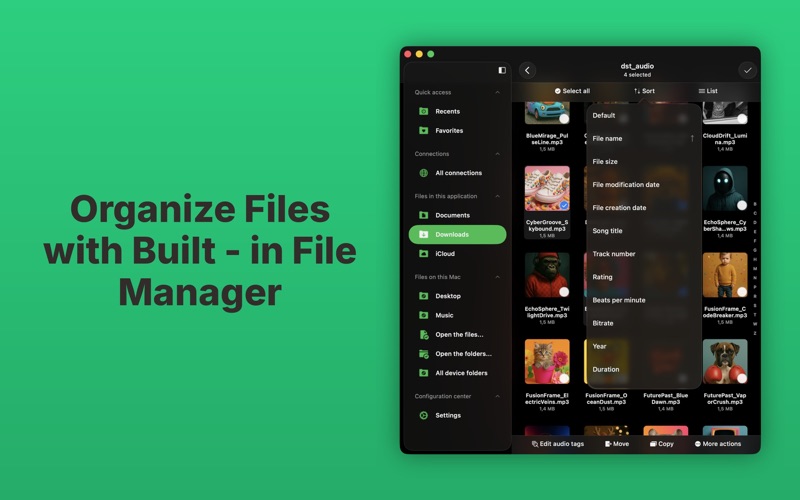Viewport: 800px width, 500px height.
Task: Collapse Files on this Mac section
Action: [497, 277]
